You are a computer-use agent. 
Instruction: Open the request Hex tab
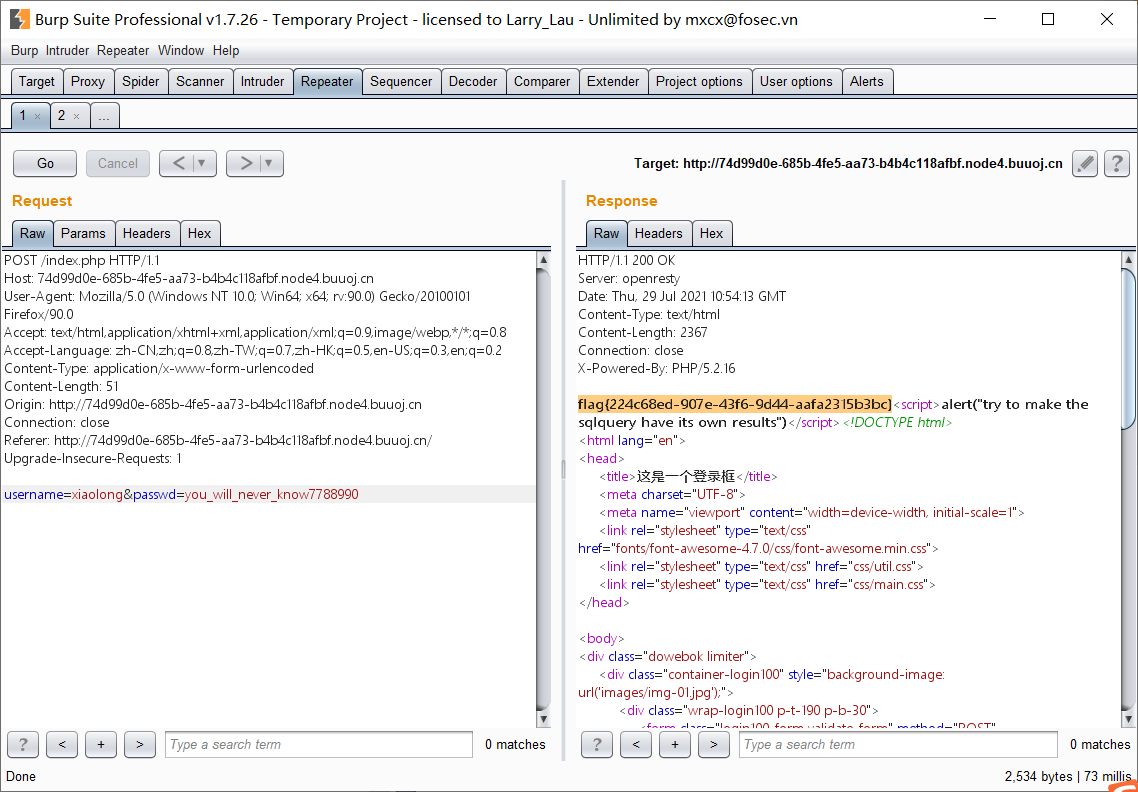(x=200, y=233)
